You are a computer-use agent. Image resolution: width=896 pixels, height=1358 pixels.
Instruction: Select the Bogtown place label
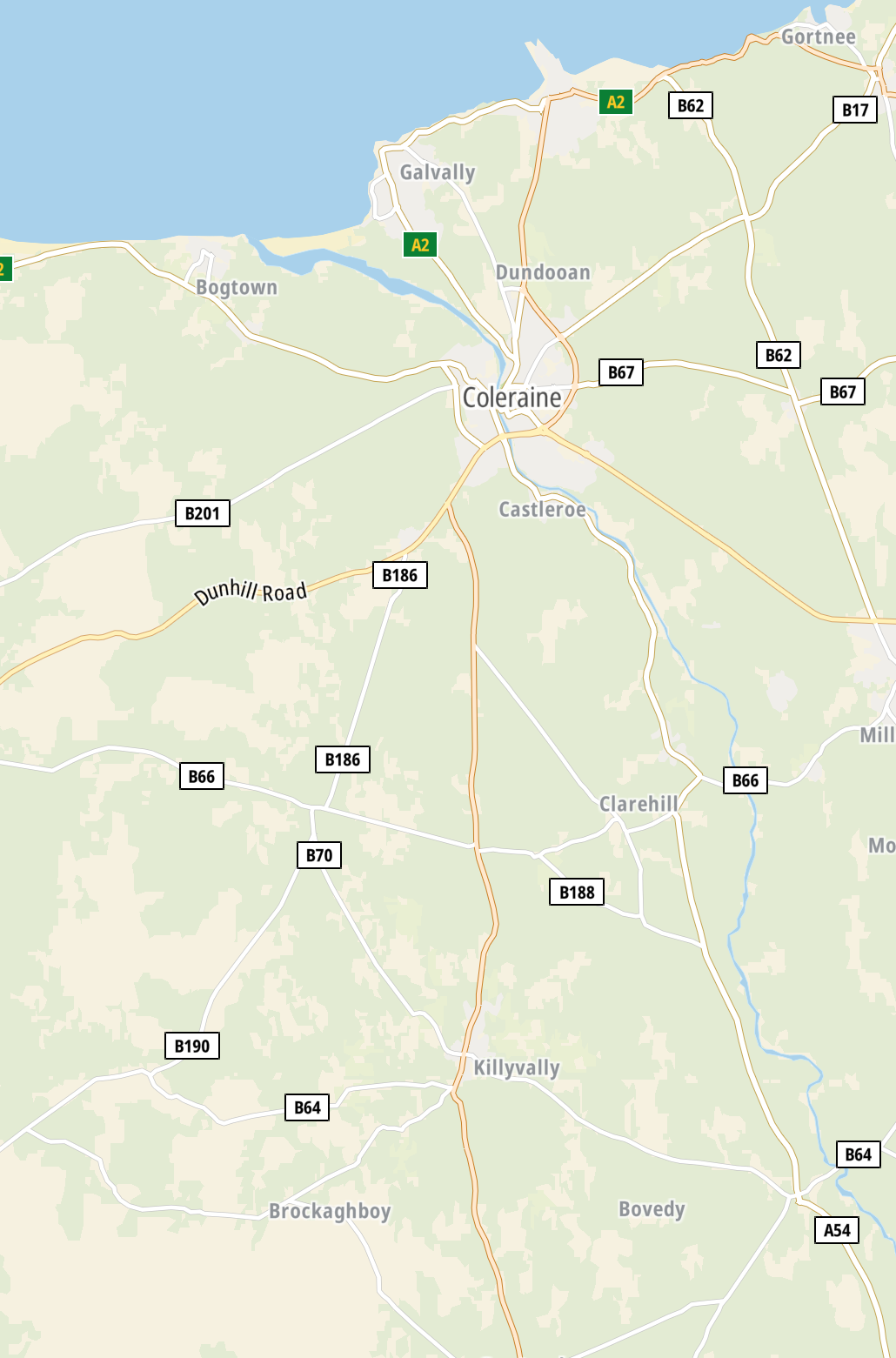237,288
